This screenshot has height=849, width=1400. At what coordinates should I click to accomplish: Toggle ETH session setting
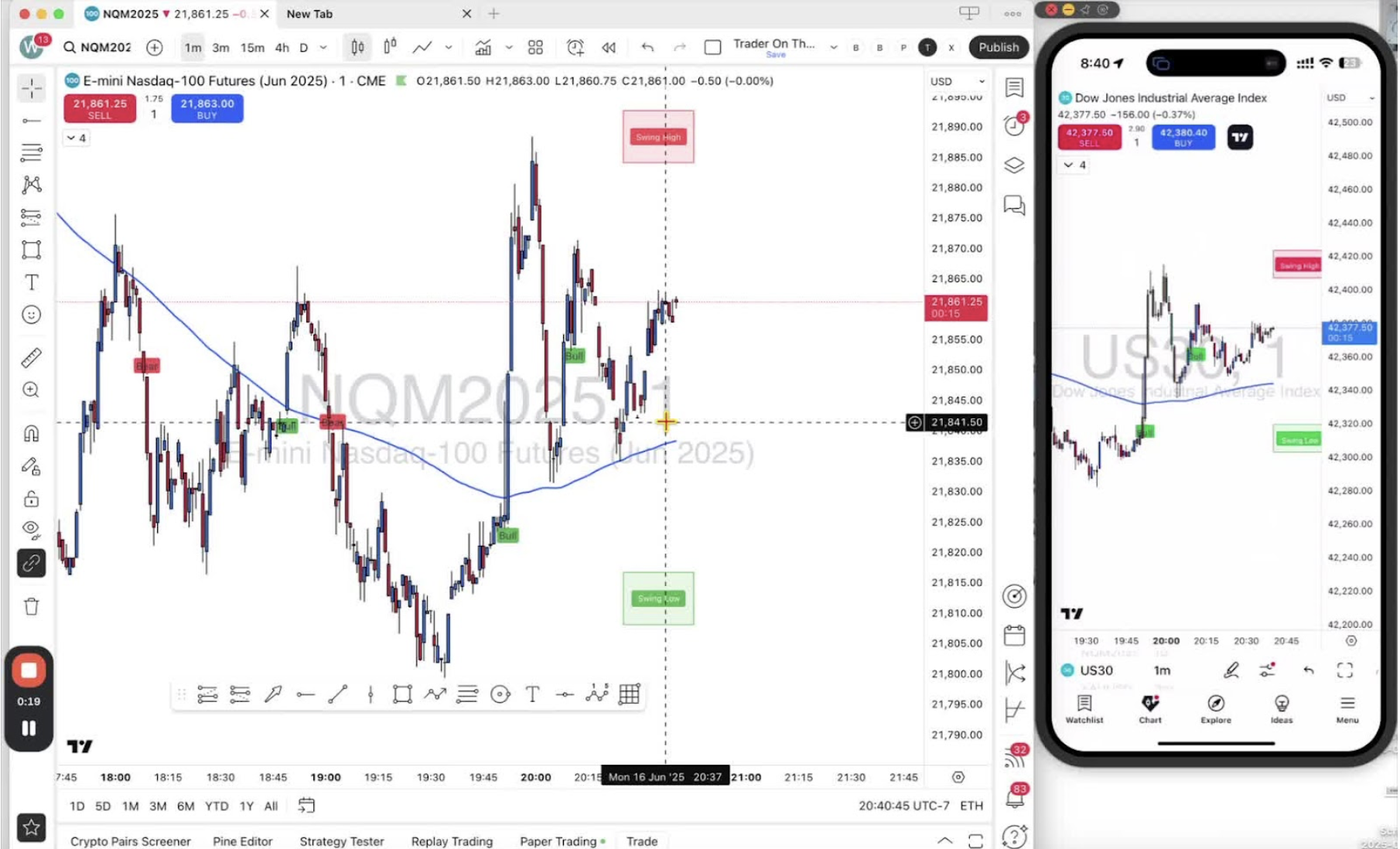click(x=971, y=806)
